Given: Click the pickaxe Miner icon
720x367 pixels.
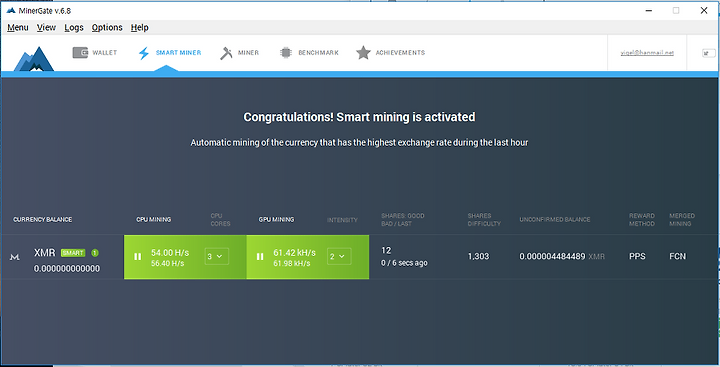Looking at the screenshot, I should (x=226, y=53).
